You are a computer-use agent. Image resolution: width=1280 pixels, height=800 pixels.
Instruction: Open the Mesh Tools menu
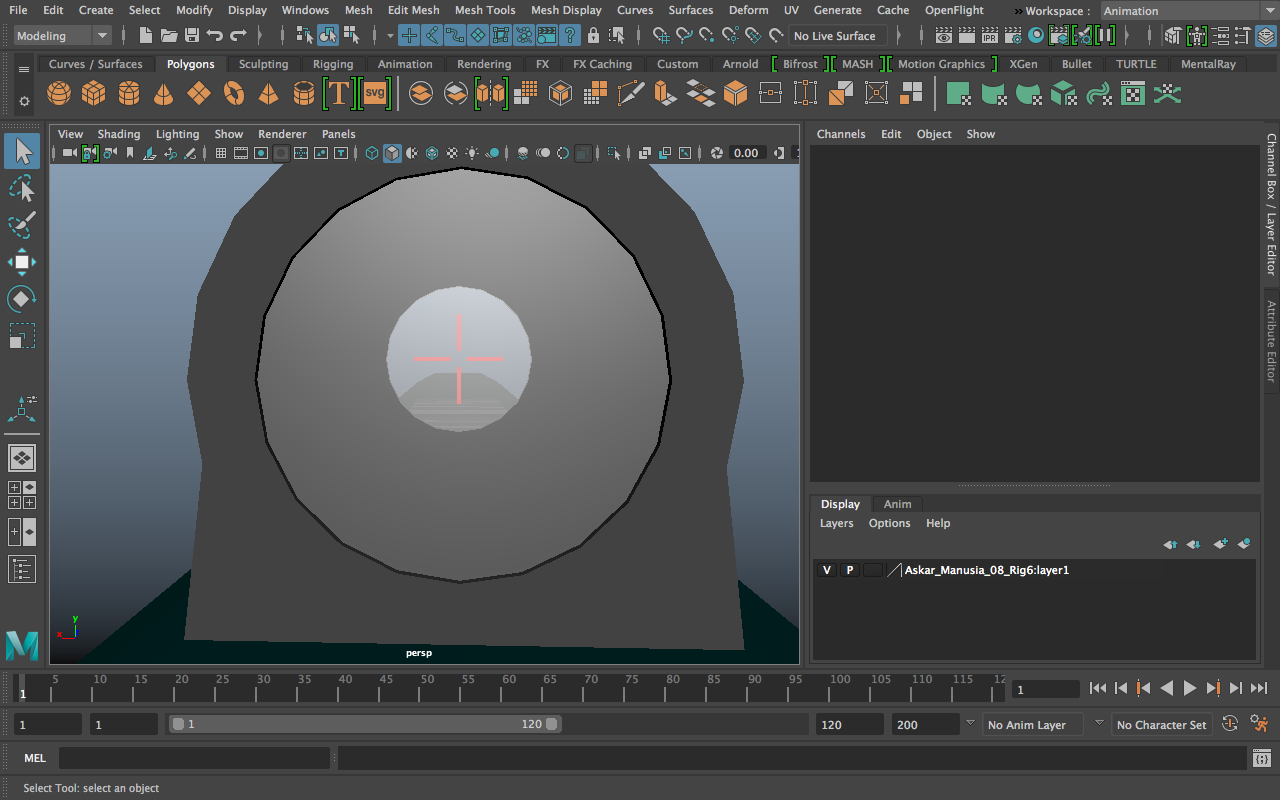click(x=485, y=10)
